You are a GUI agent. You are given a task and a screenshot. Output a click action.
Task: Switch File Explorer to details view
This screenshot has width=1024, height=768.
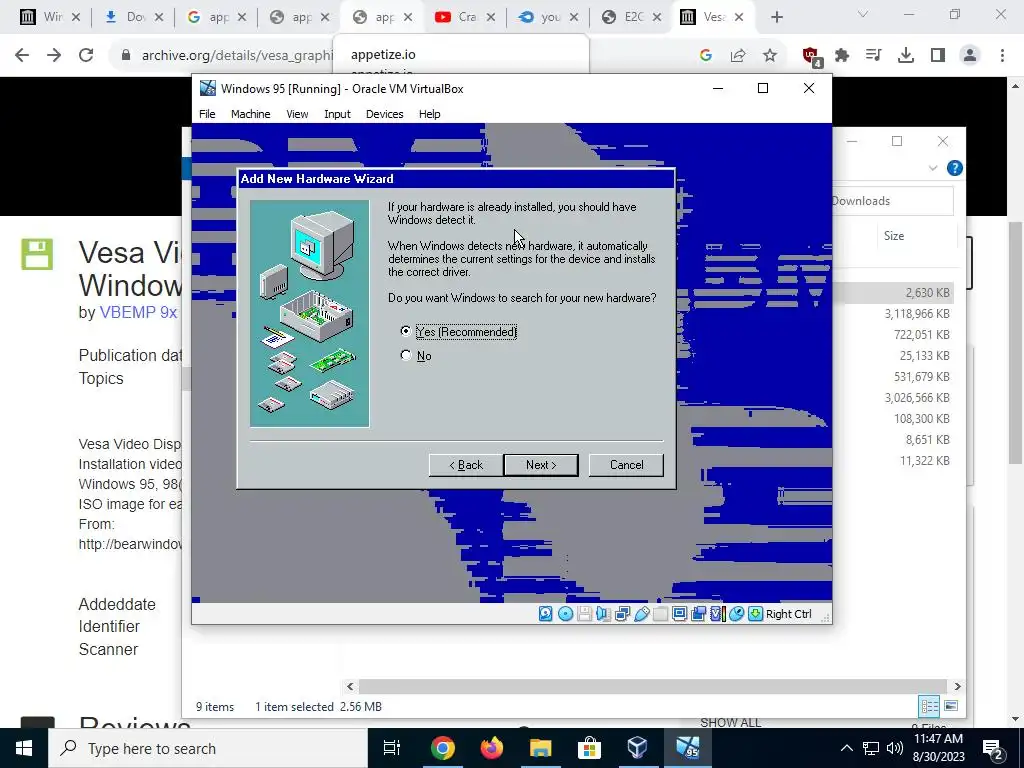(929, 706)
